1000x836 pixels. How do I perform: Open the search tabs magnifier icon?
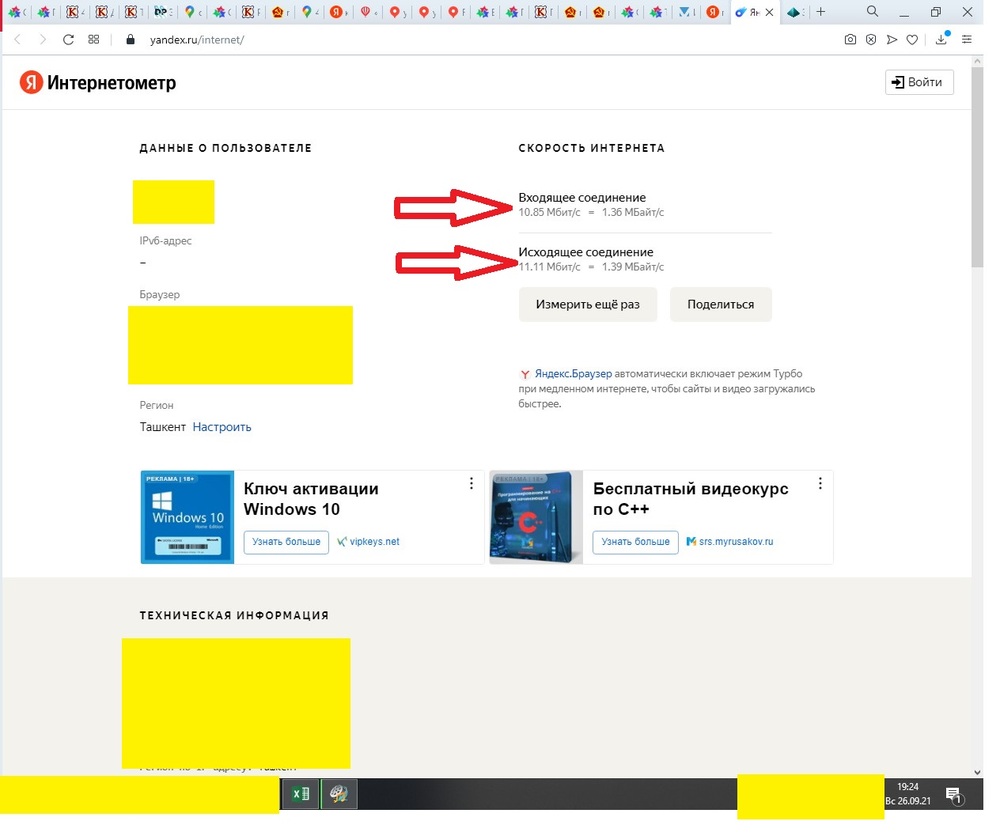pos(873,12)
